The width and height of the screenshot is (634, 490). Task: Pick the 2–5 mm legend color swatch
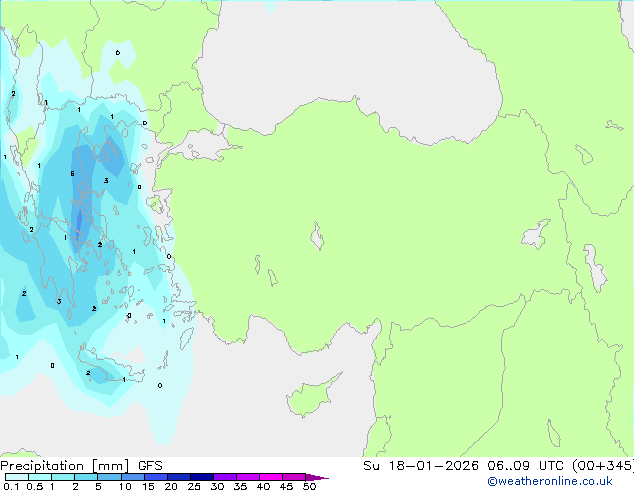[x=86, y=477]
